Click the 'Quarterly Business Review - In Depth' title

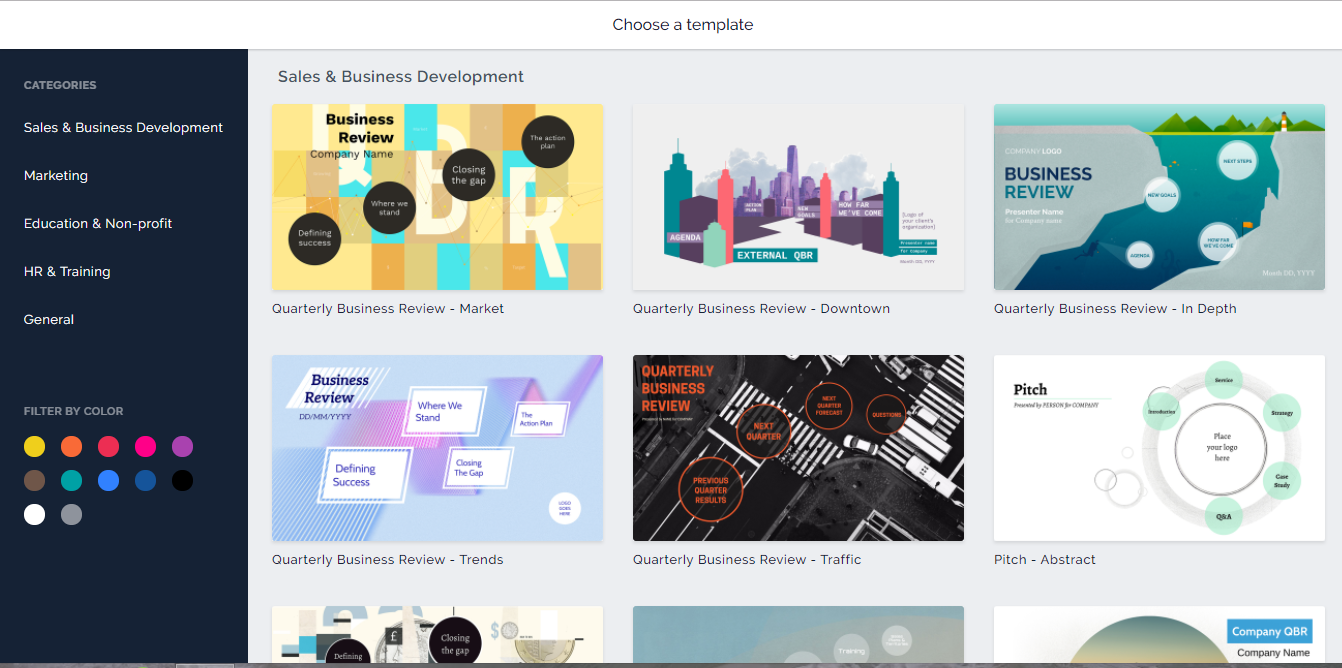point(1115,309)
